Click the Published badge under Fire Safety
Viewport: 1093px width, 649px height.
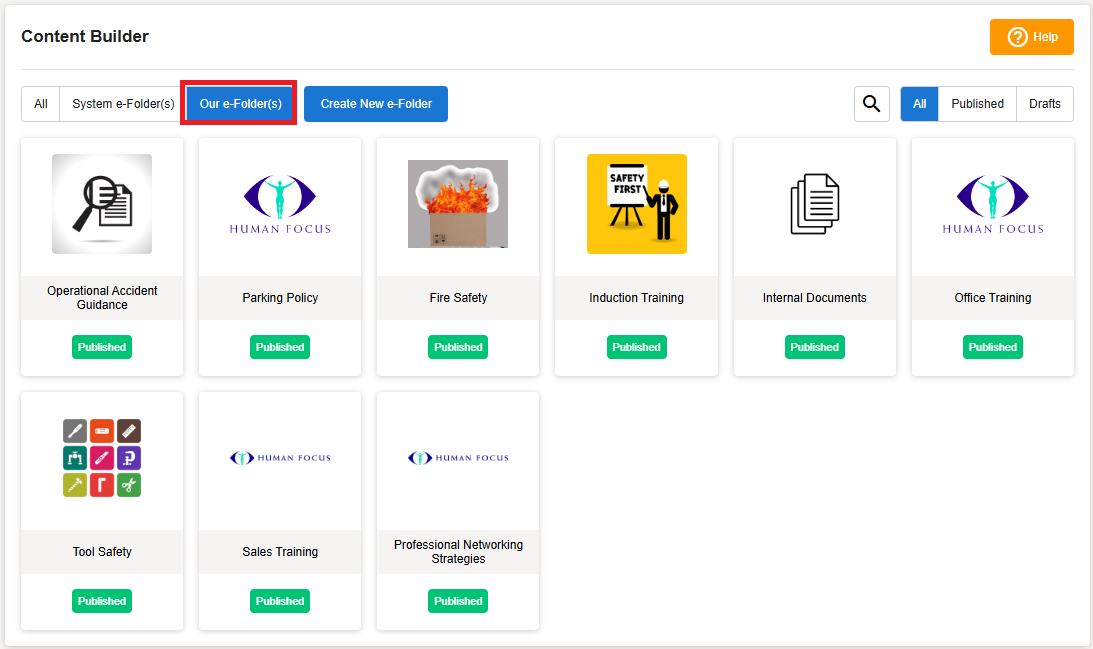[458, 347]
